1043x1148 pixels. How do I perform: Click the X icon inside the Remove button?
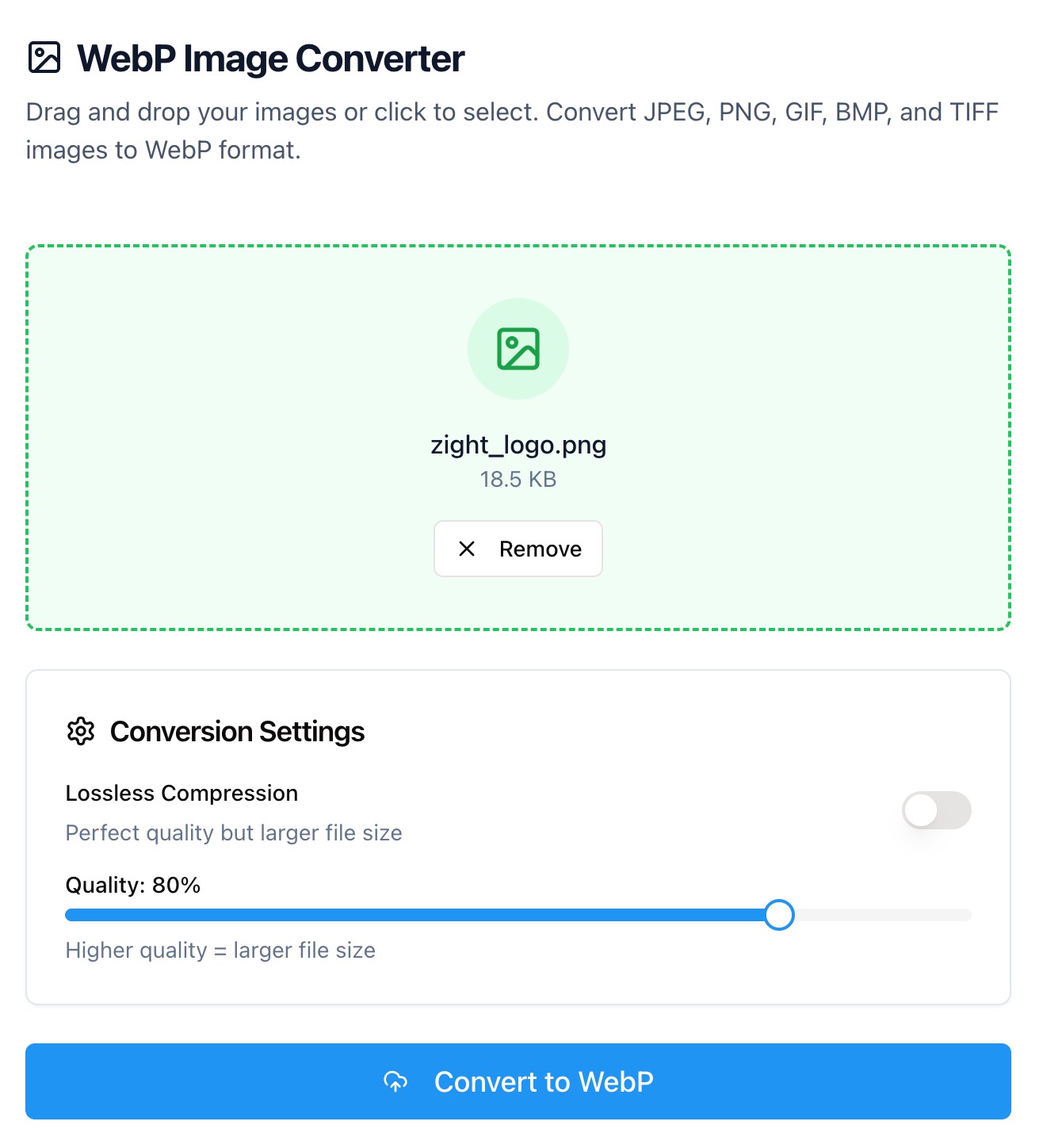[467, 549]
